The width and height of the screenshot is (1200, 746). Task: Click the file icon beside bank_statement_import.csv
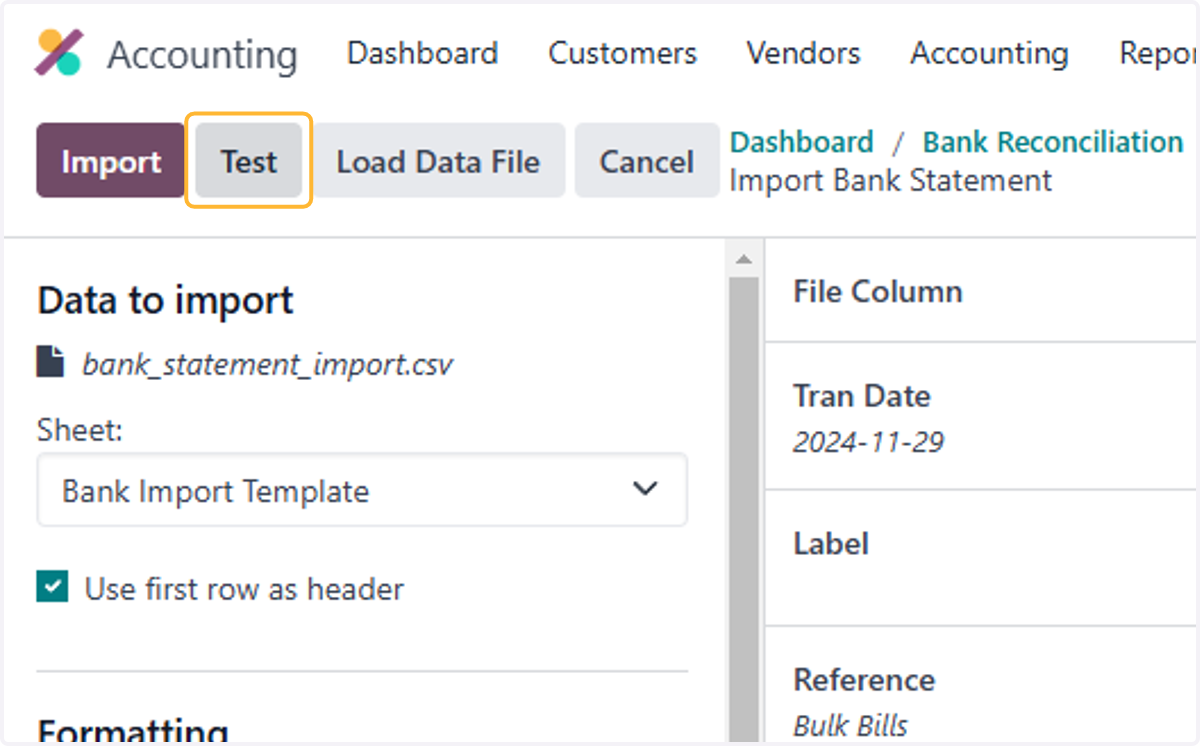tap(51, 362)
